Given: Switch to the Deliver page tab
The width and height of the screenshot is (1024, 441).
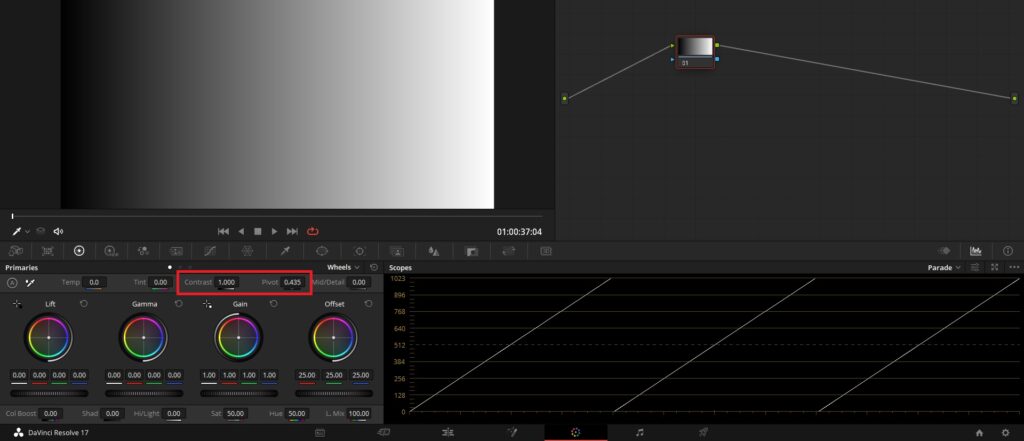Looking at the screenshot, I should [x=703, y=433].
